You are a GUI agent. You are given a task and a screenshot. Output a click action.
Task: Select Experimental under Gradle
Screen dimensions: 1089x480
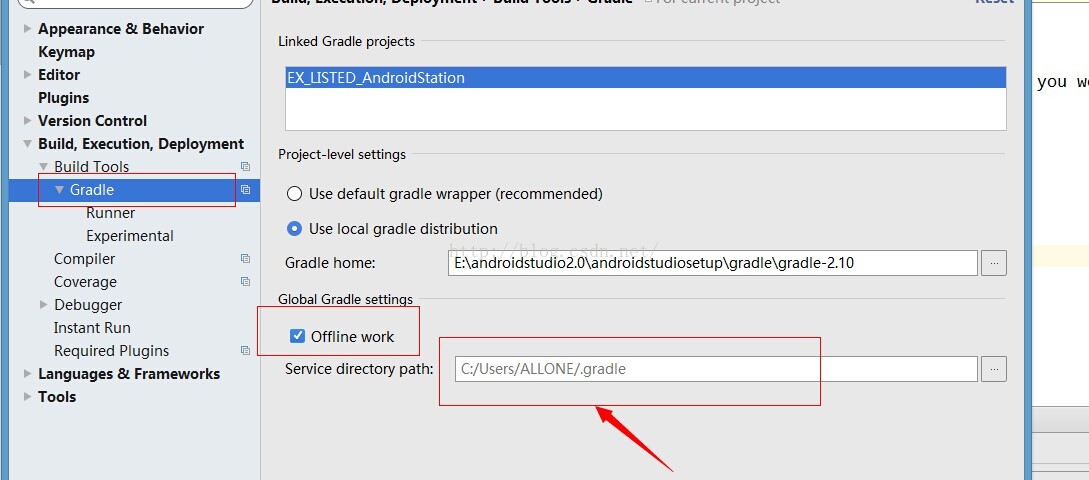coord(129,235)
